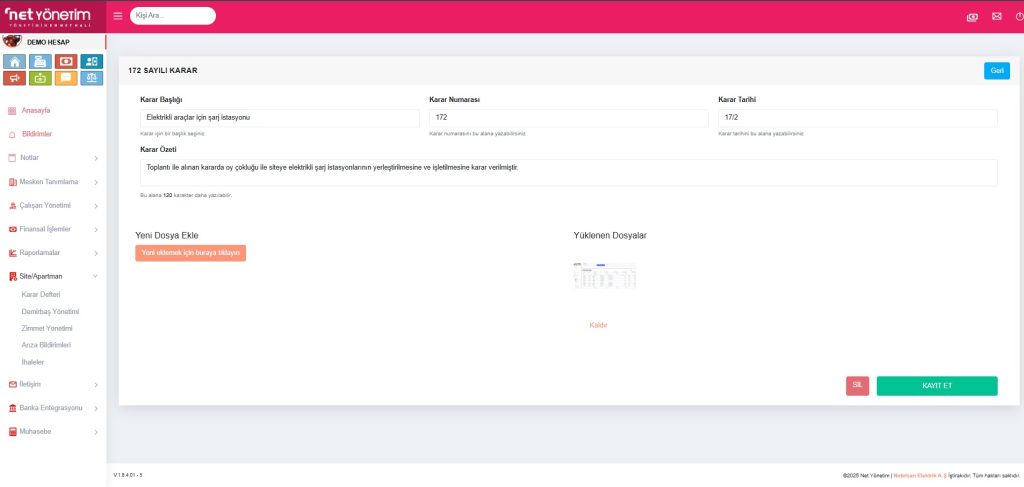Screen dimensions: 1024x487
Task: Click the power logout icon
Action: (x=1018, y=16)
